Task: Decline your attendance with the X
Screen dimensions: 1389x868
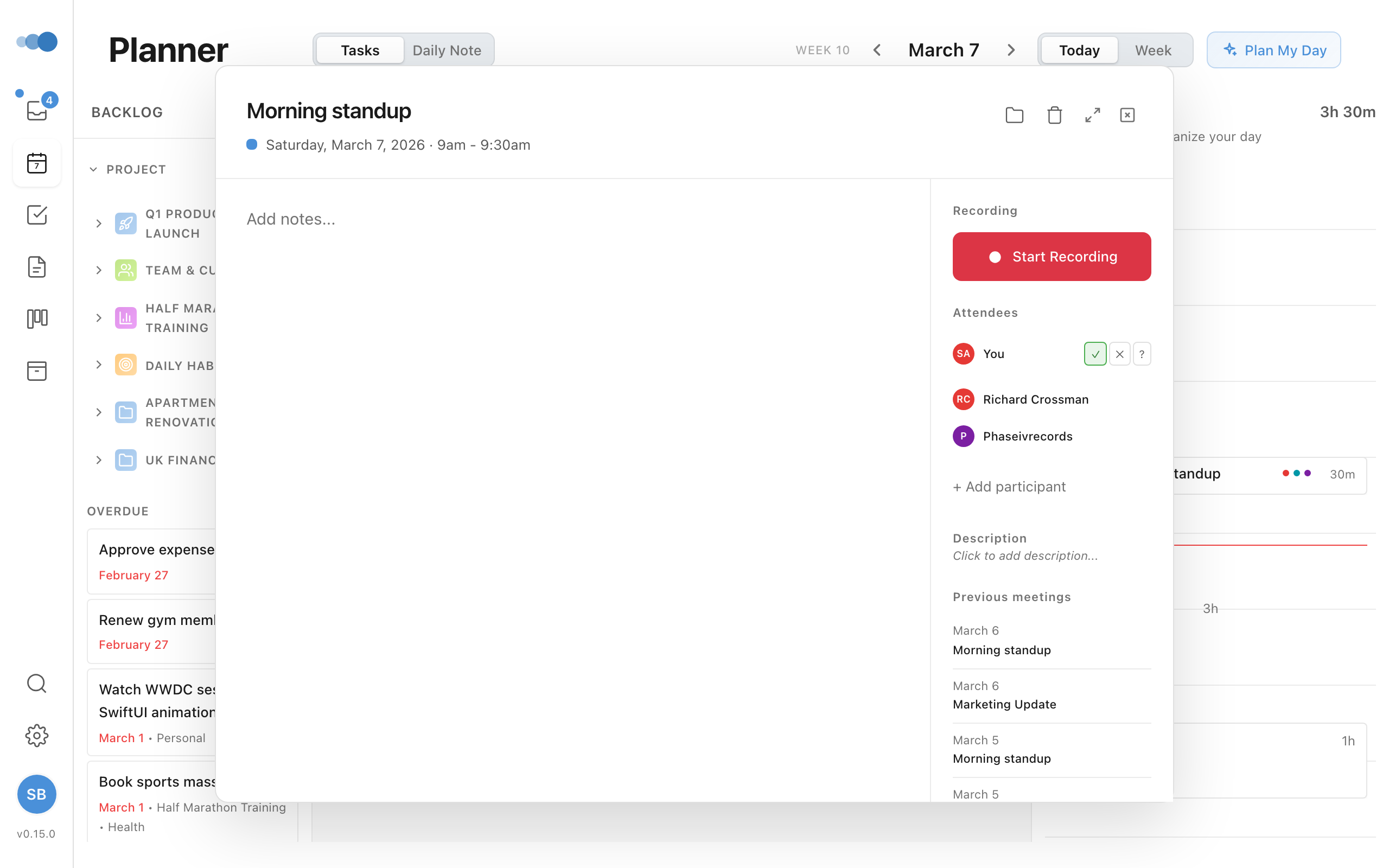Action: [x=1119, y=354]
